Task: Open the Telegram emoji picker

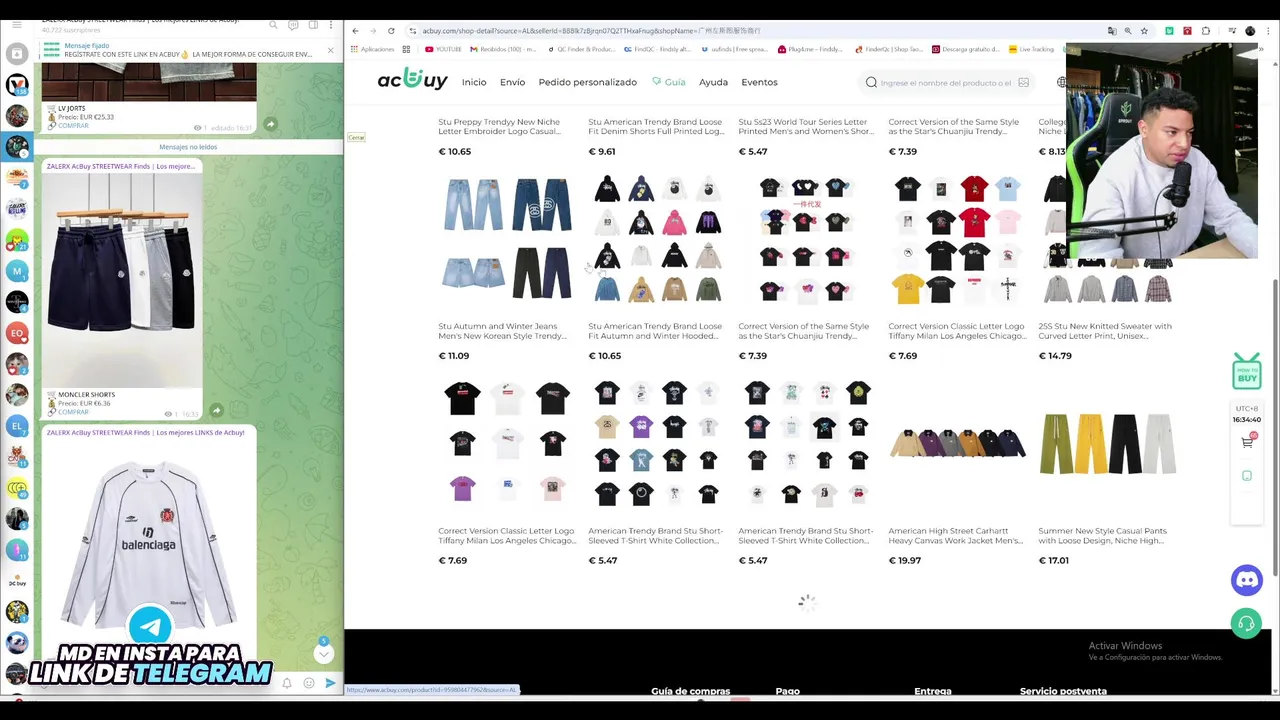Action: [309, 683]
